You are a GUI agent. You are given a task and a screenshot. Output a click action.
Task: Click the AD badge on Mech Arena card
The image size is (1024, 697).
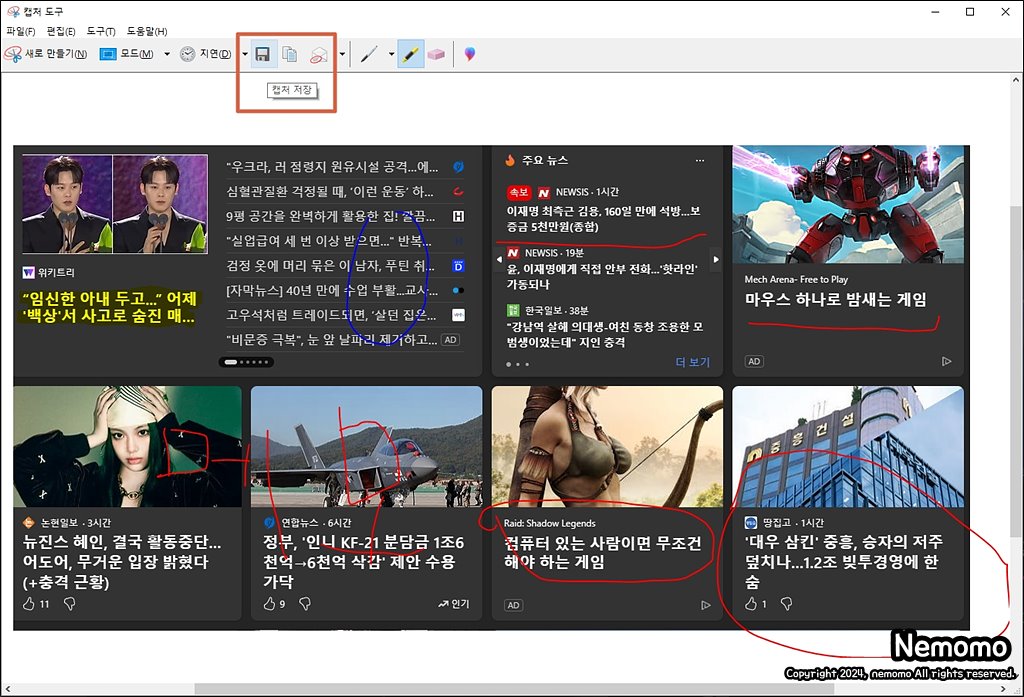pyautogui.click(x=754, y=361)
